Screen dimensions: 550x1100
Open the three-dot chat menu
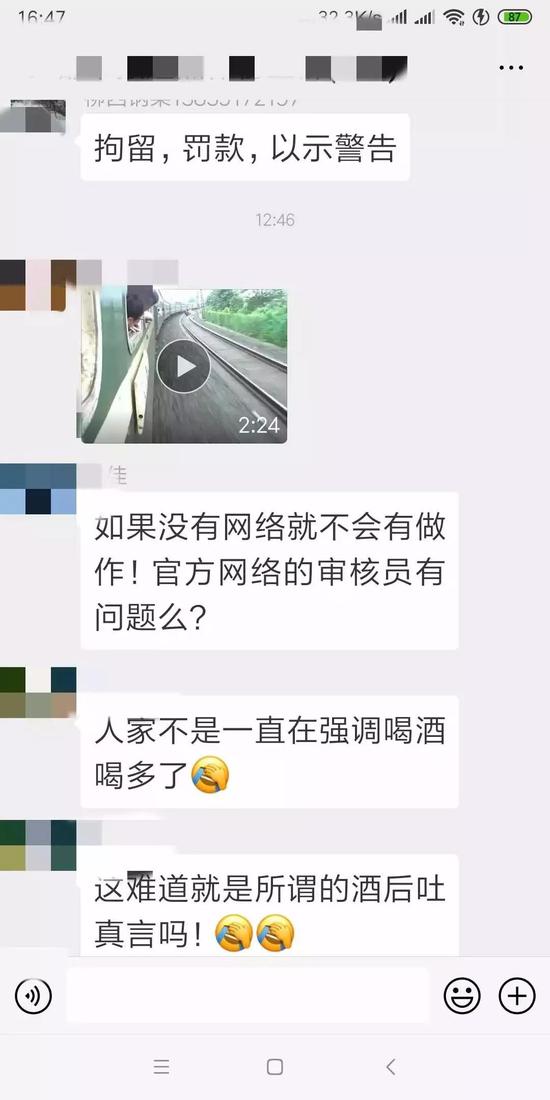coord(511,68)
